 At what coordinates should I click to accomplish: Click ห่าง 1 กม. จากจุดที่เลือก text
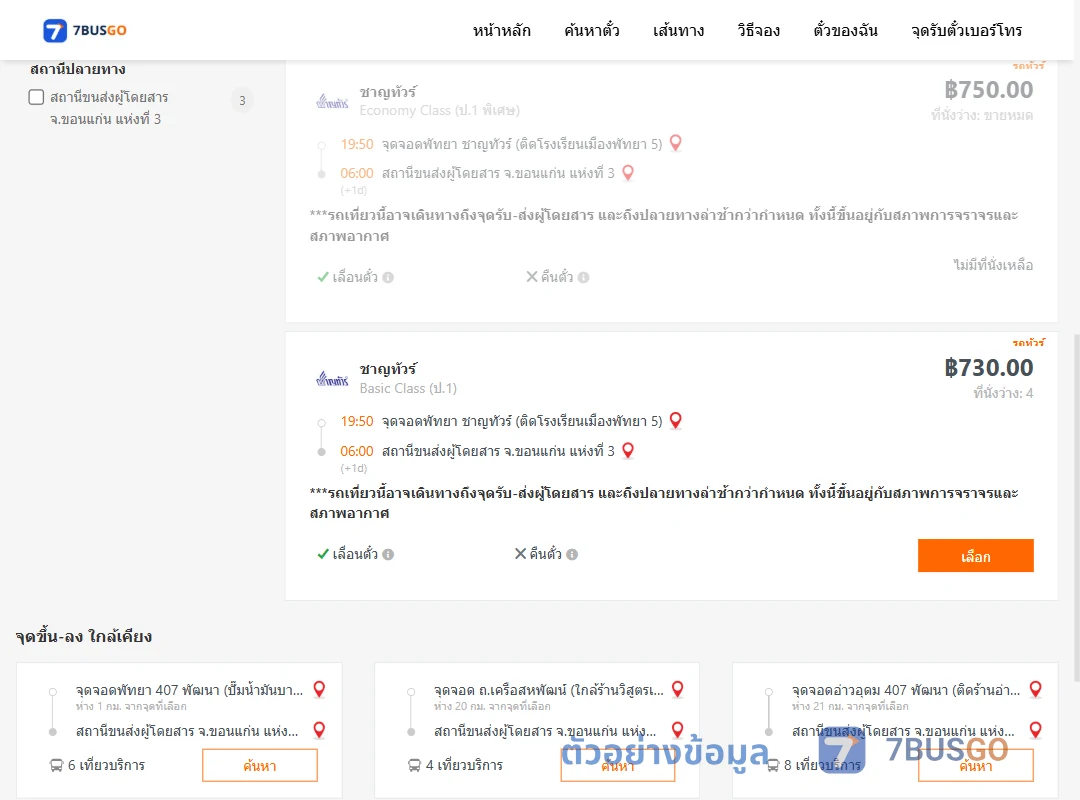[x=131, y=706]
